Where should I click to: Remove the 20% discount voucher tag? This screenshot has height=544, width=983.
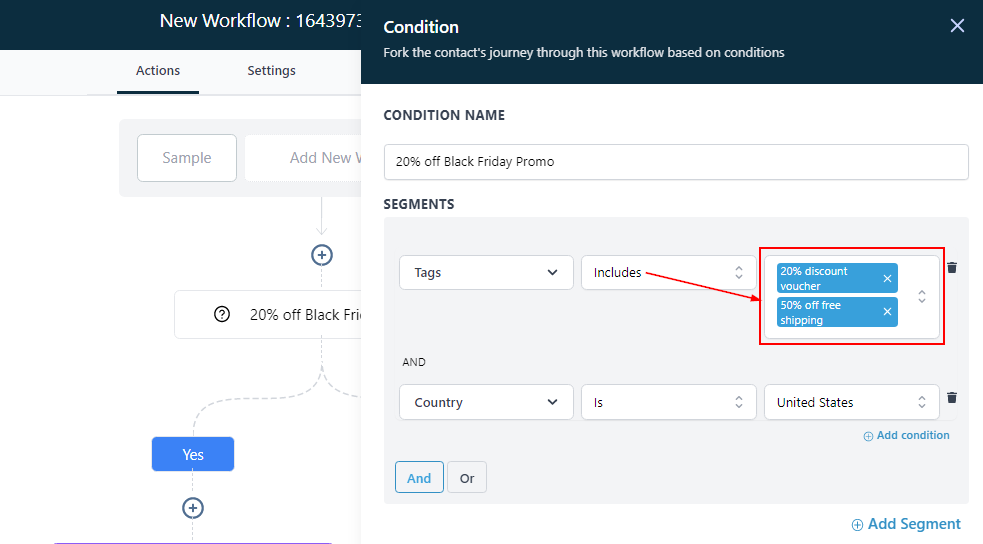pyautogui.click(x=887, y=279)
